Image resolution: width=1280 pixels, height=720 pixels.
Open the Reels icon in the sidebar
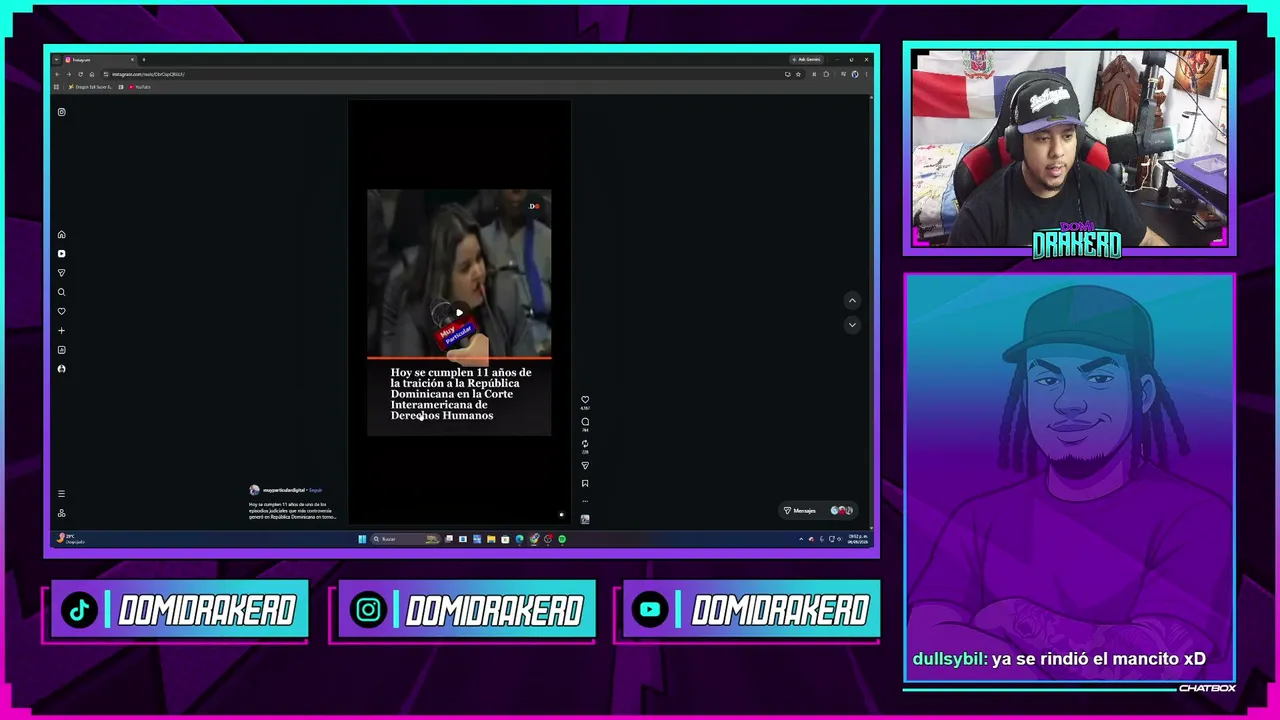point(61,254)
